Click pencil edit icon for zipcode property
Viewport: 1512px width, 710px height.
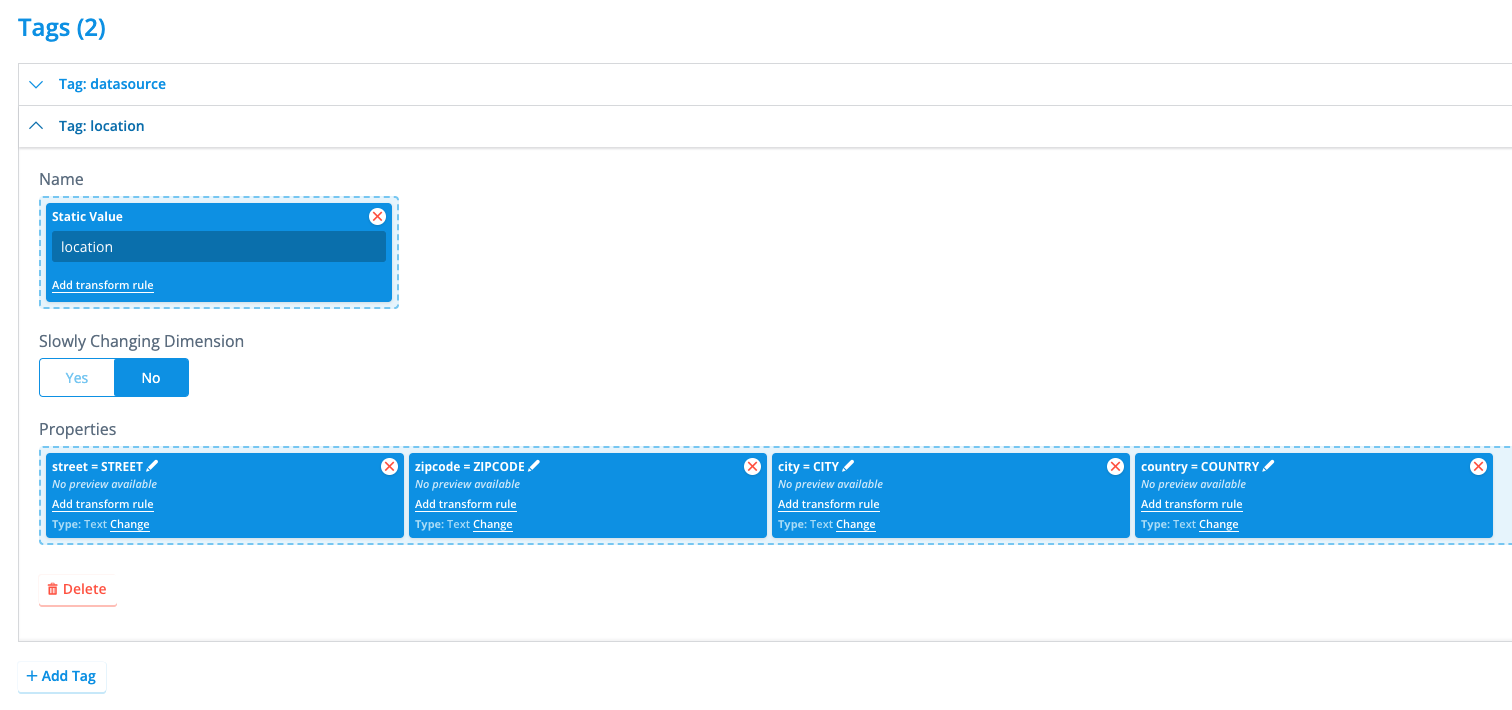coord(534,466)
